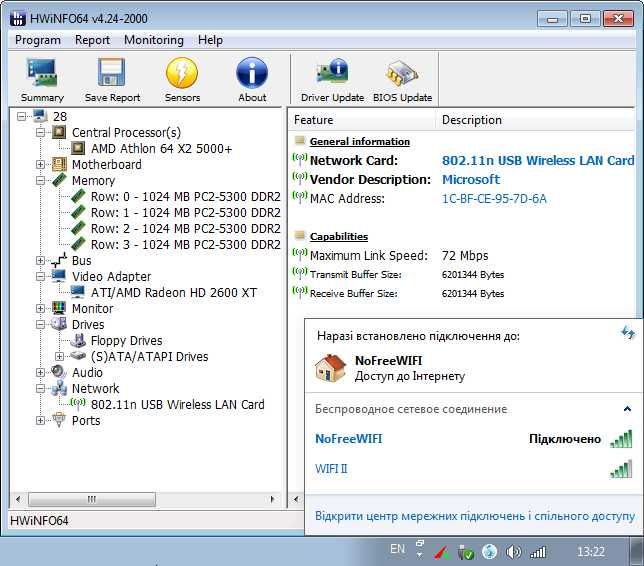
Task: Collapse the wireless connection section chevron
Action: click(x=627, y=409)
